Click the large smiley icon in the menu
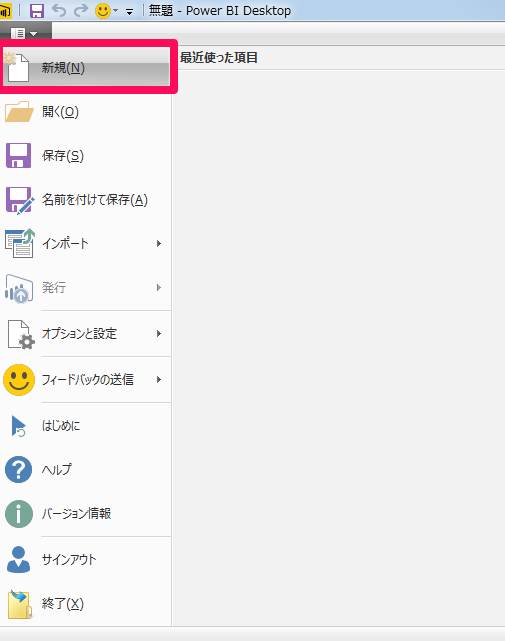Screen dimensions: 505x641 click(x=19, y=380)
